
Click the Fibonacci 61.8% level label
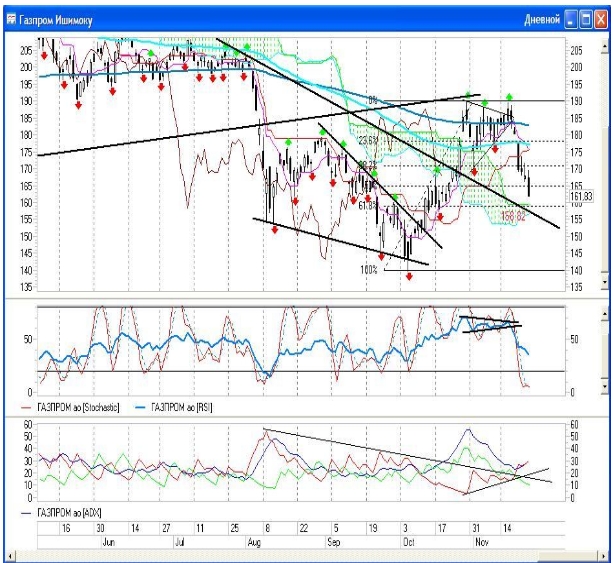(x=368, y=205)
